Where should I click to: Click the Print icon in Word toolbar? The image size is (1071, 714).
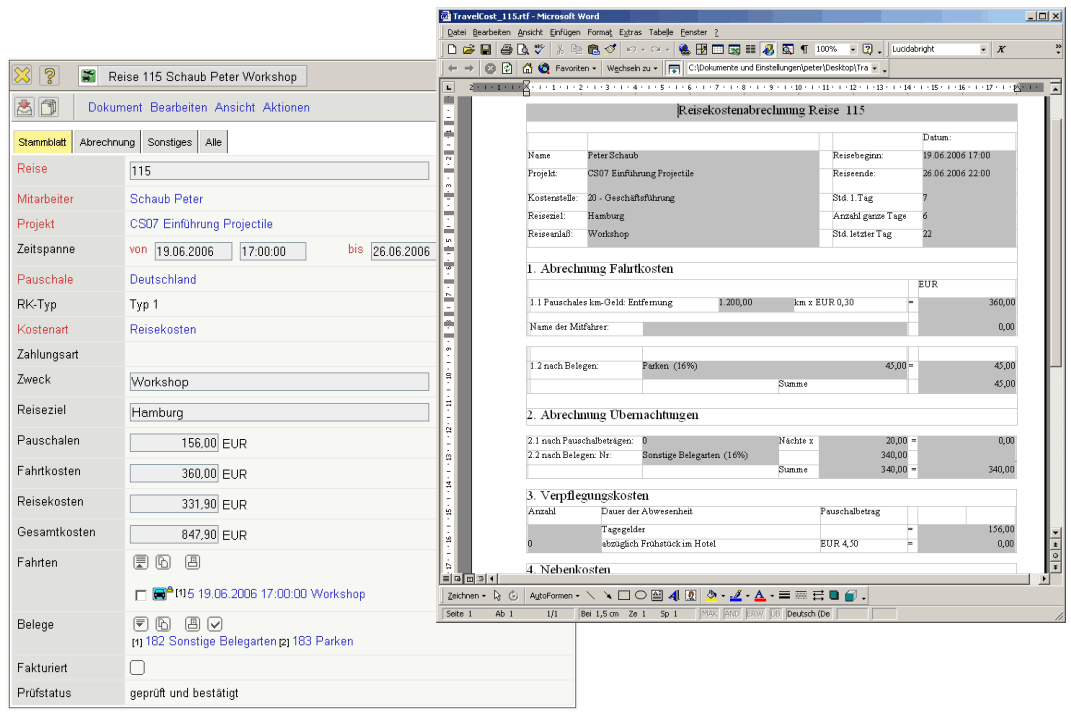tap(506, 49)
